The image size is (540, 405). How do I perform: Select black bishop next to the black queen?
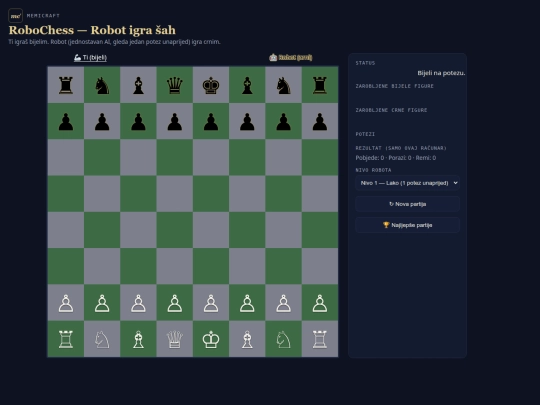pyautogui.click(x=138, y=85)
